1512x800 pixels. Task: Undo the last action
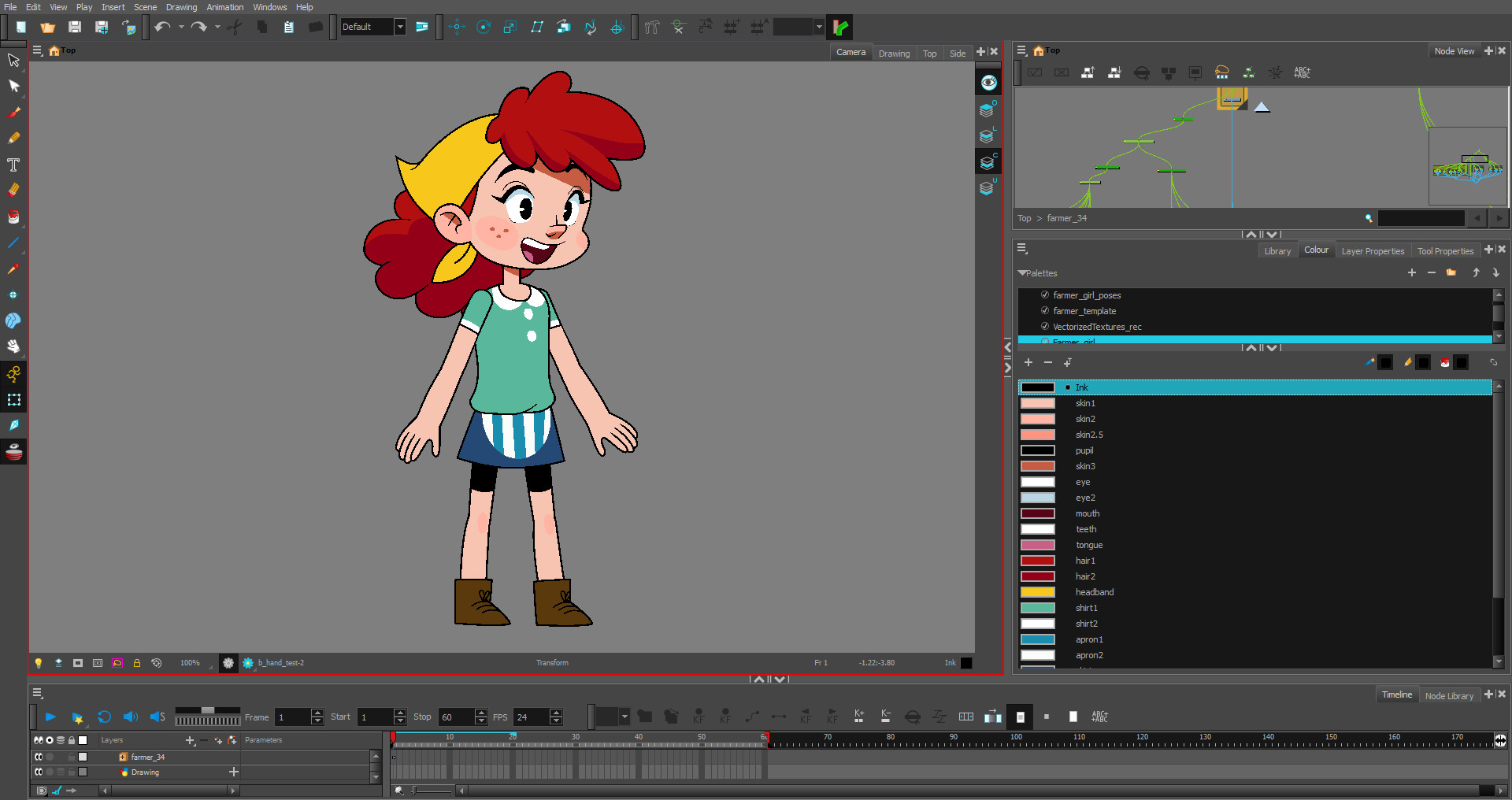coord(162,27)
